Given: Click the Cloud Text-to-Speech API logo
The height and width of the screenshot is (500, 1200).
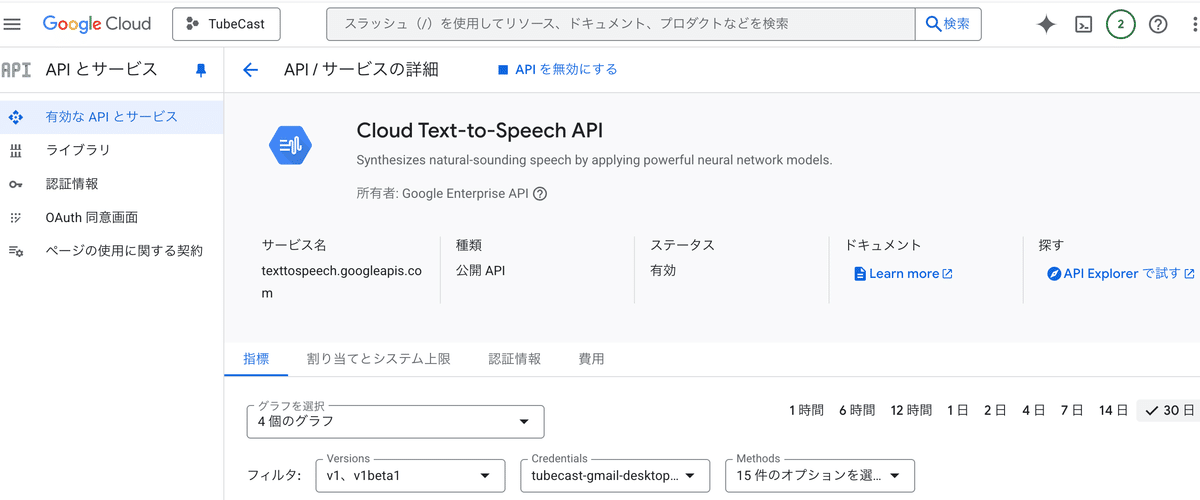Looking at the screenshot, I should [x=291, y=146].
